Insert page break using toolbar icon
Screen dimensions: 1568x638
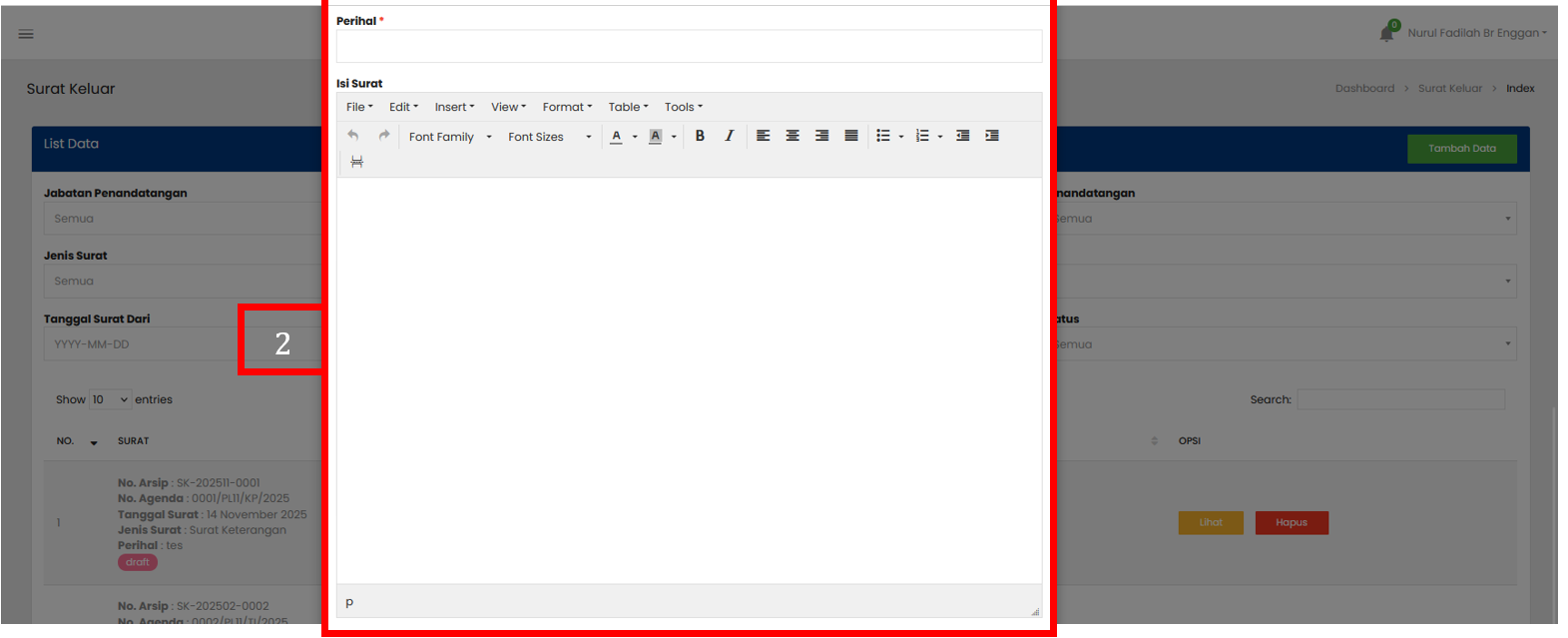pyautogui.click(x=357, y=162)
